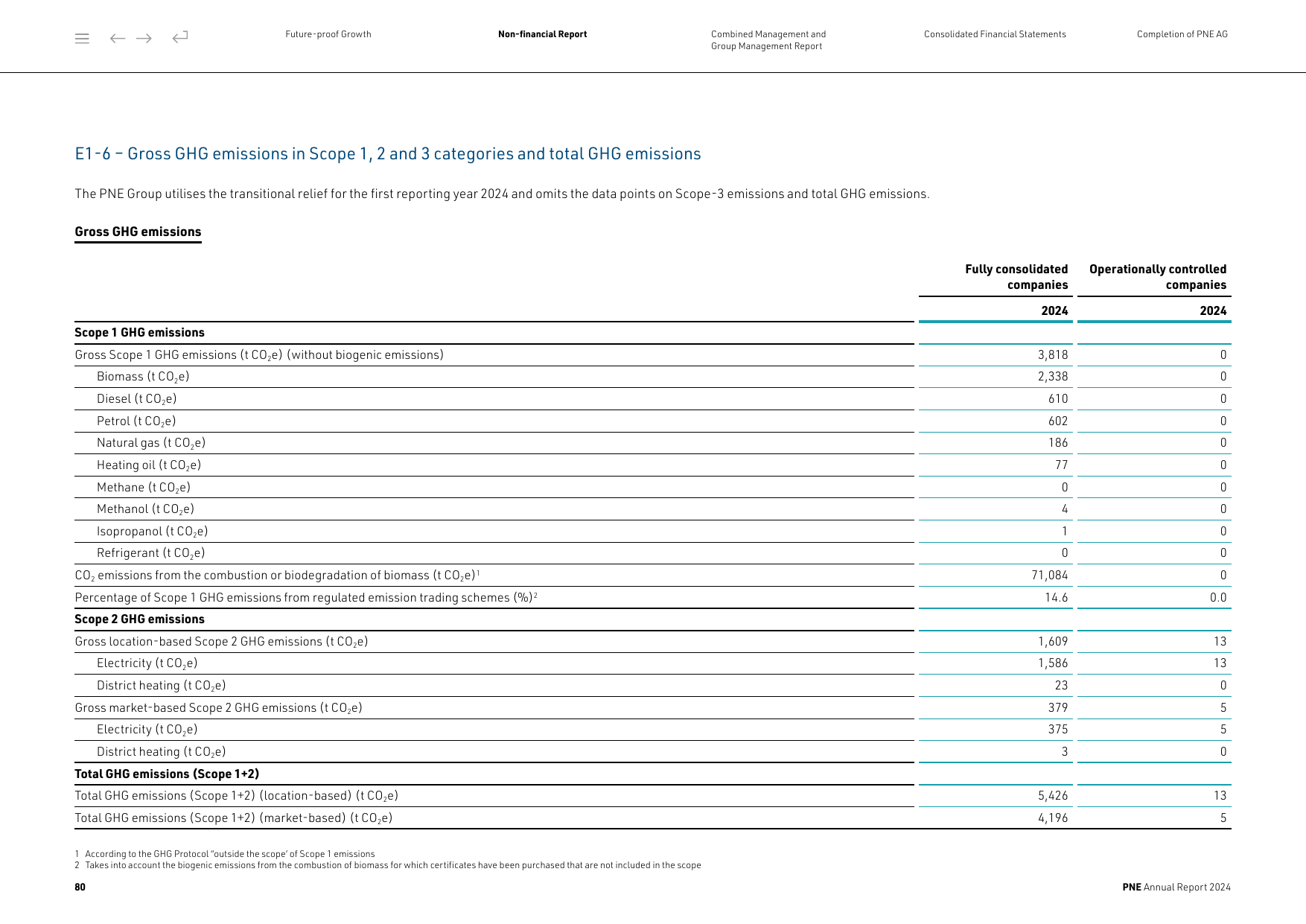Select 'Gross market-based Scope 2 GHG emissions' row
The width and height of the screenshot is (1306, 924).
click(x=218, y=708)
